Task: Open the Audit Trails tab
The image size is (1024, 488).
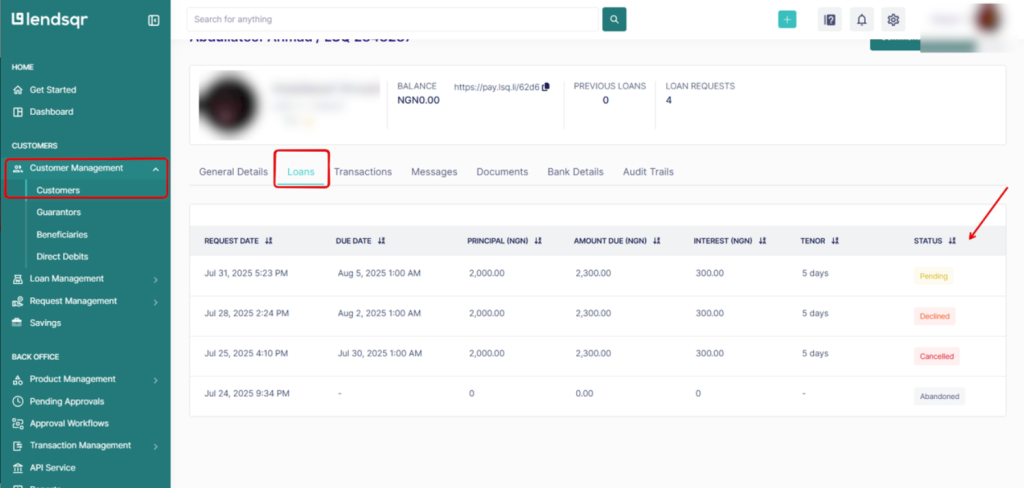Action: [x=648, y=172]
